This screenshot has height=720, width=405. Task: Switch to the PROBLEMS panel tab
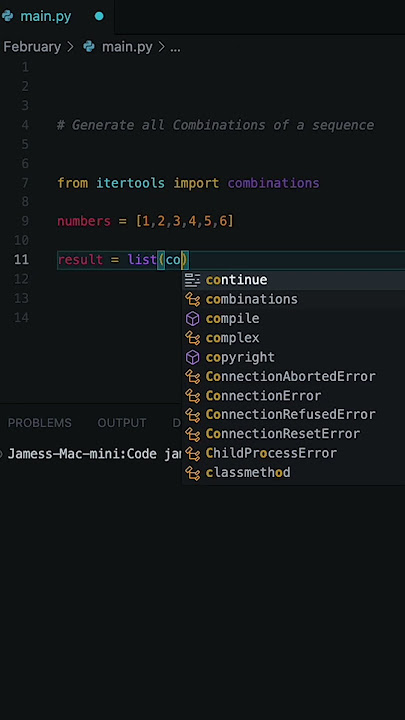pyautogui.click(x=39, y=422)
